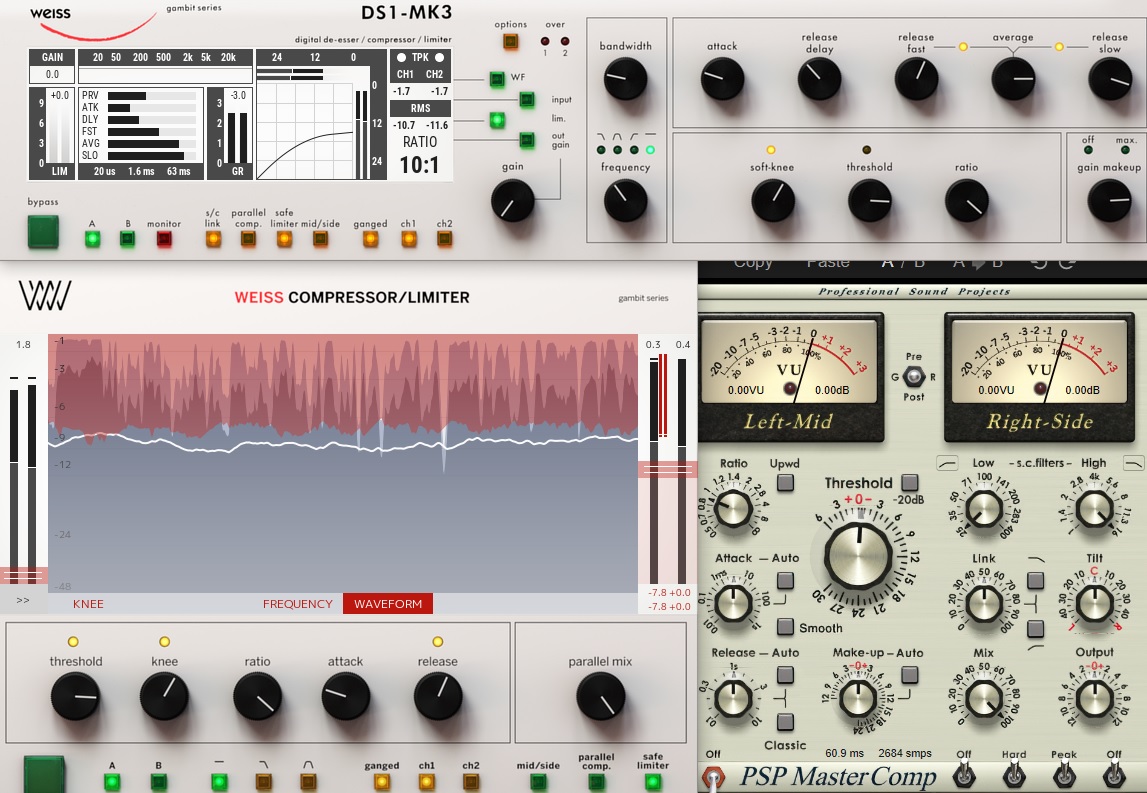Toggle mid/side button in DS1-MK3
Viewport: 1147px width, 793px height.
pyautogui.click(x=320, y=238)
